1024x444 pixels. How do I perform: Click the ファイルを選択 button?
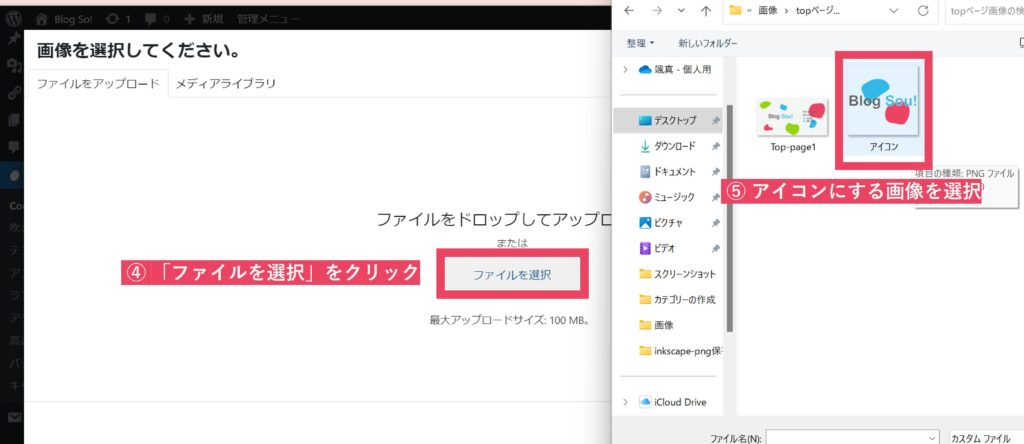pos(511,274)
